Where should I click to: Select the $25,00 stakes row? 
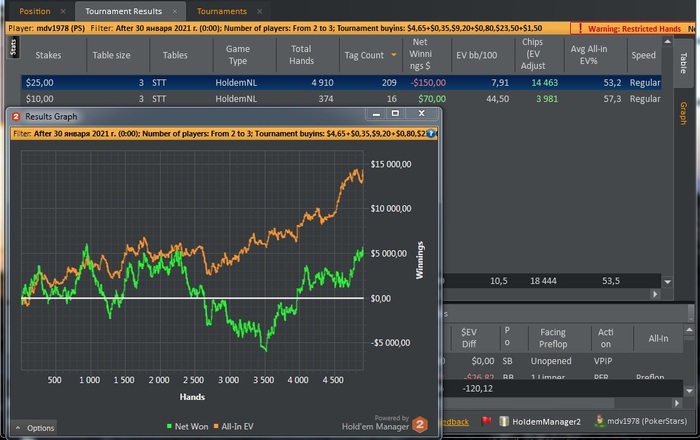[341, 83]
